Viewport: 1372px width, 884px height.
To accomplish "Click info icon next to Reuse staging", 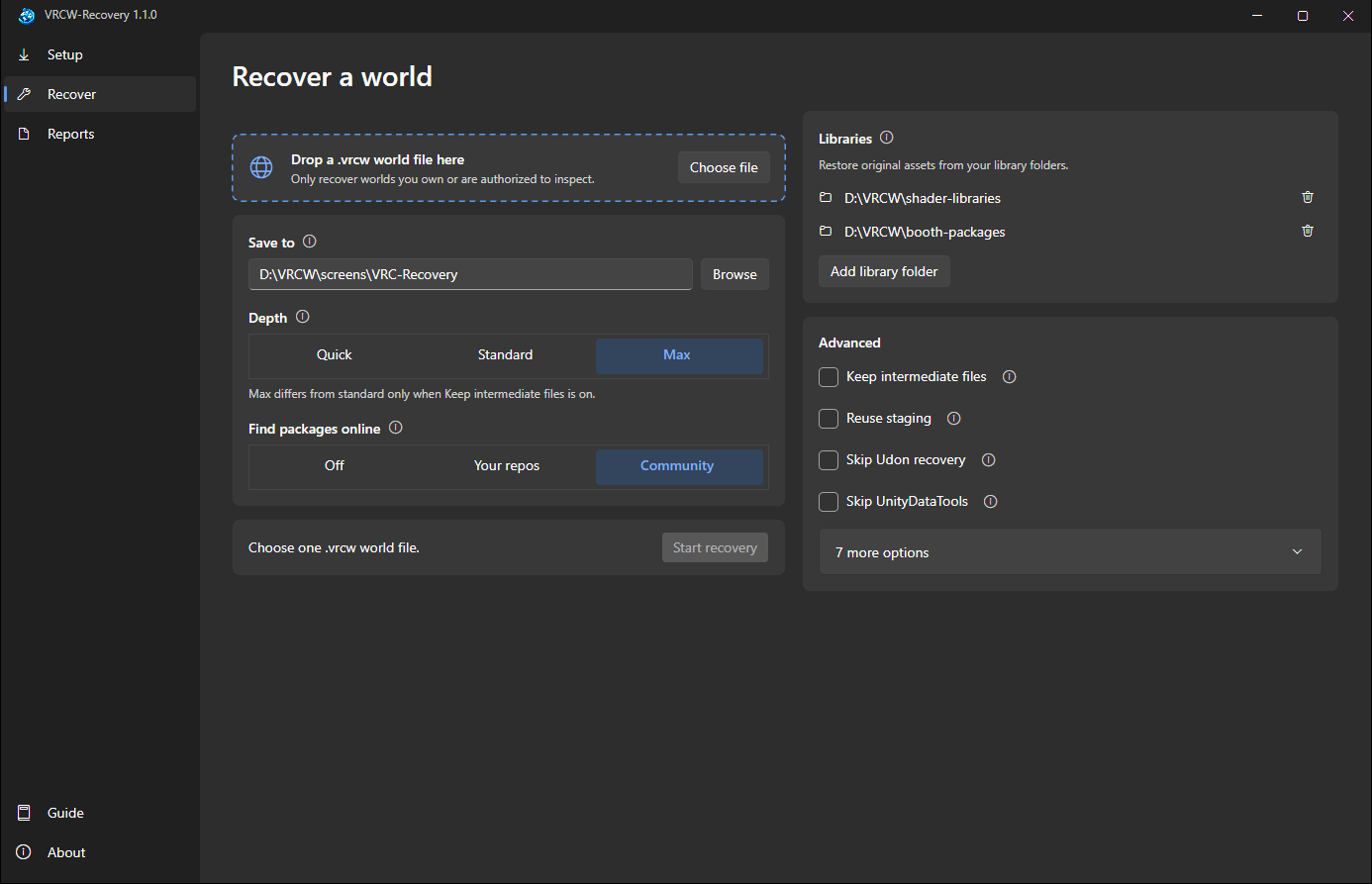I will (954, 418).
